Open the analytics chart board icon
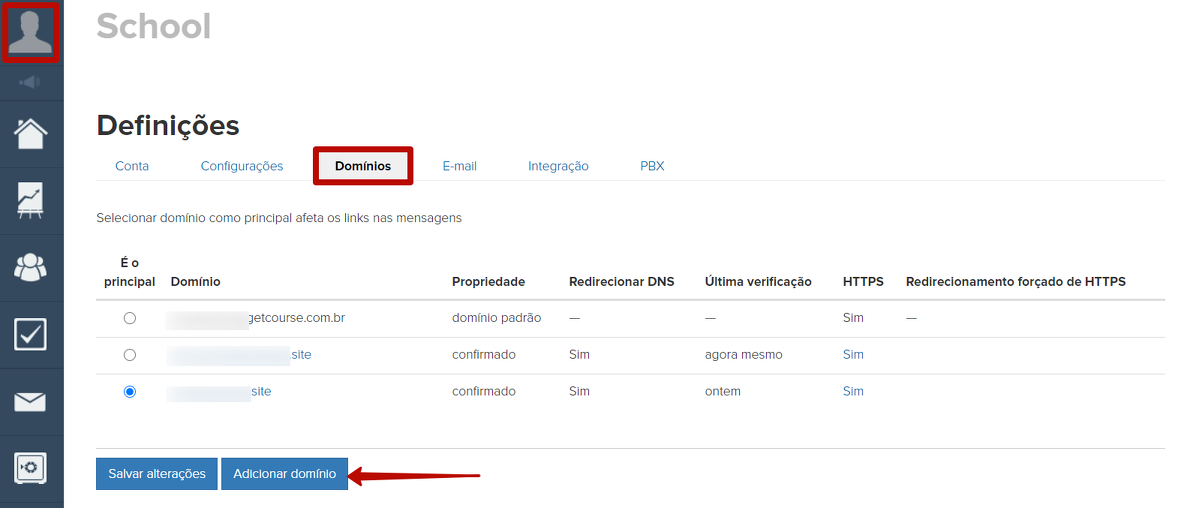 point(31,200)
